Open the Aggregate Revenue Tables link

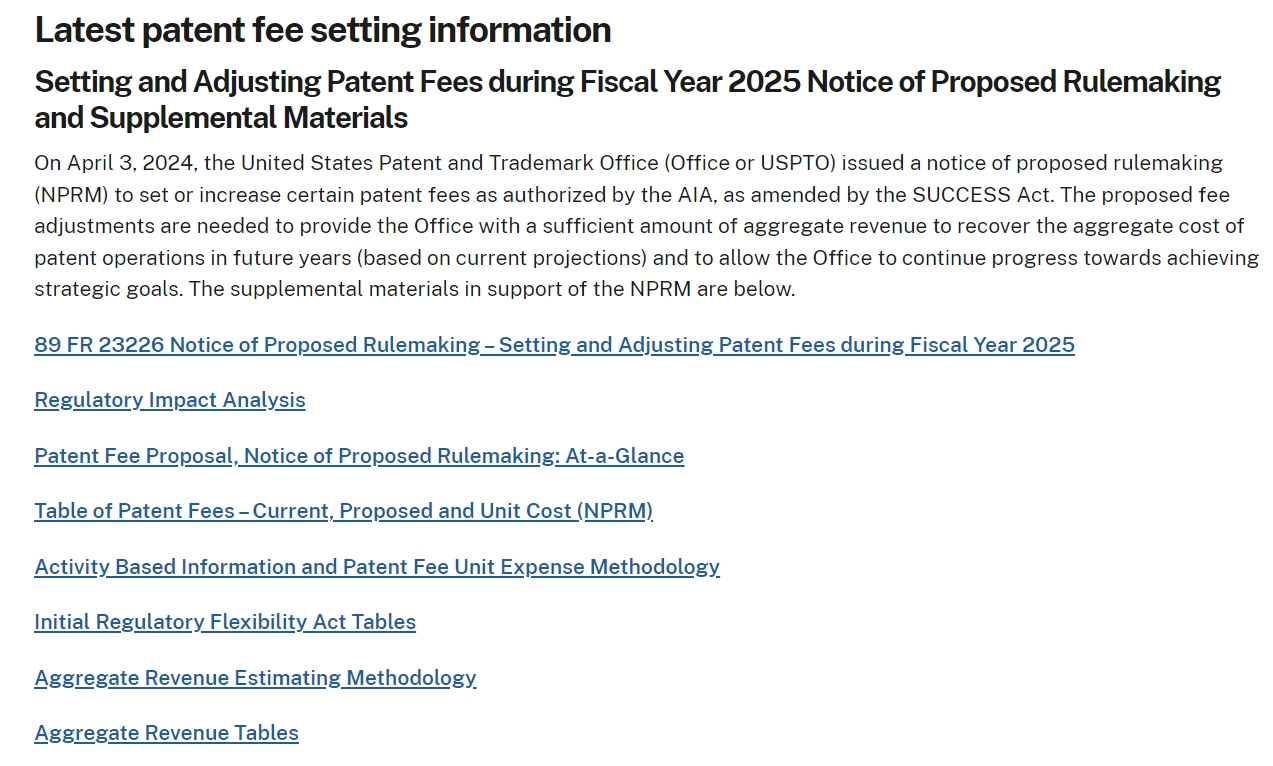(x=166, y=733)
